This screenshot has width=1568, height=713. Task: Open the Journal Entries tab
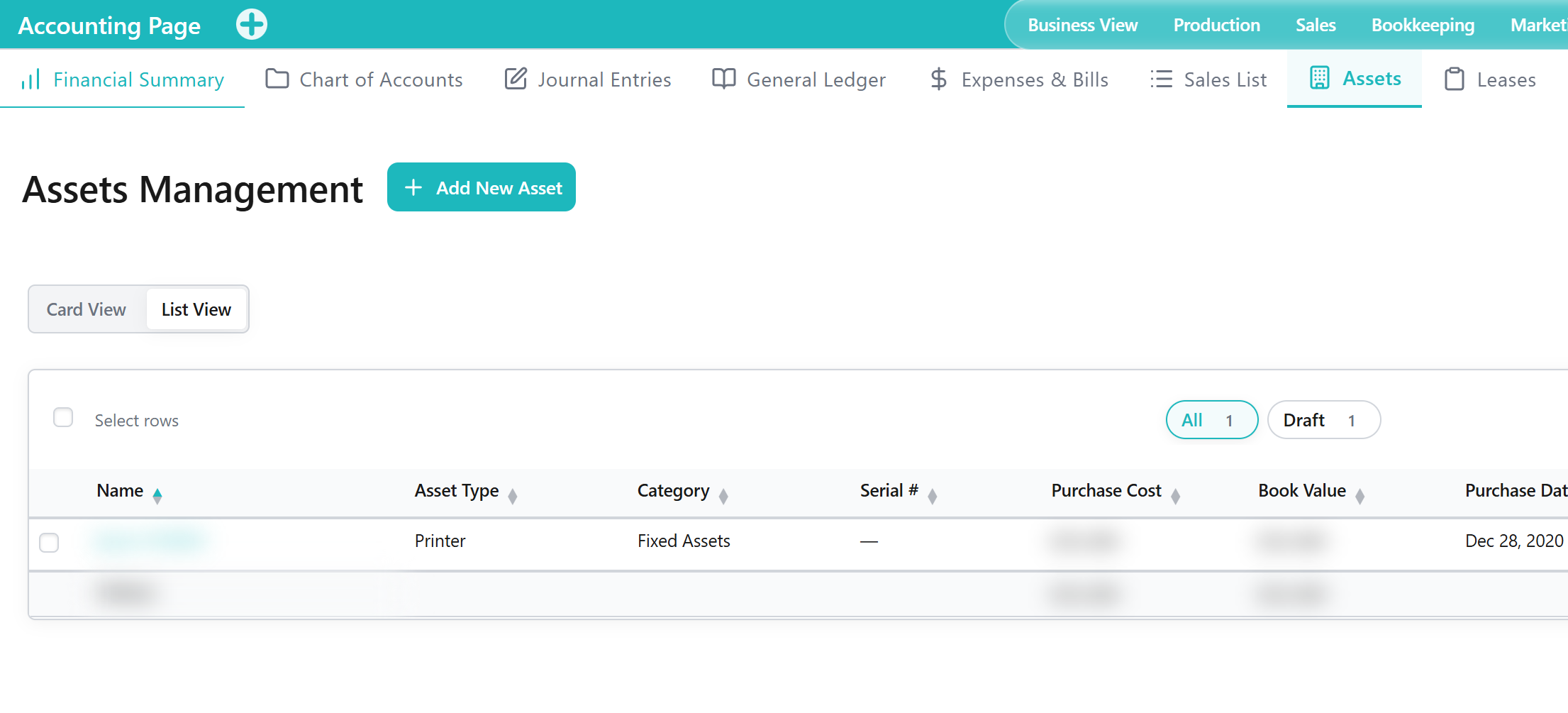tap(588, 79)
